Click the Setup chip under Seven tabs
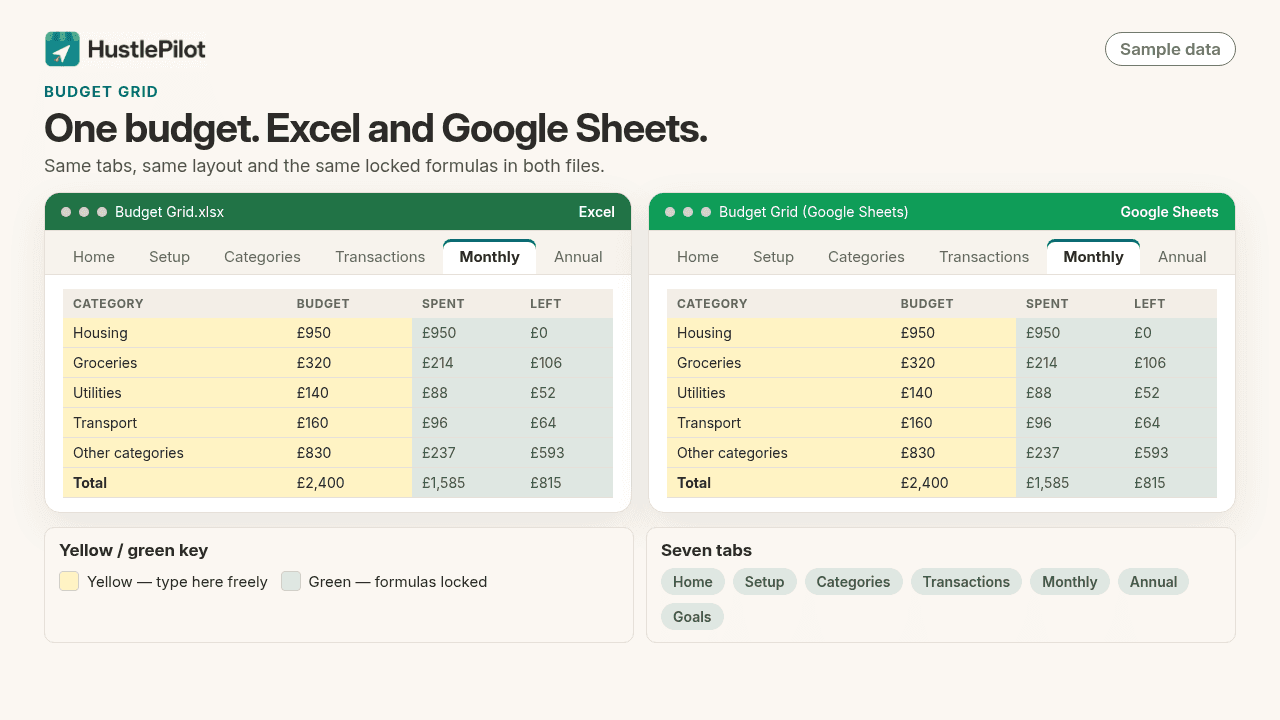Screen dimensions: 1280x720 765,582
